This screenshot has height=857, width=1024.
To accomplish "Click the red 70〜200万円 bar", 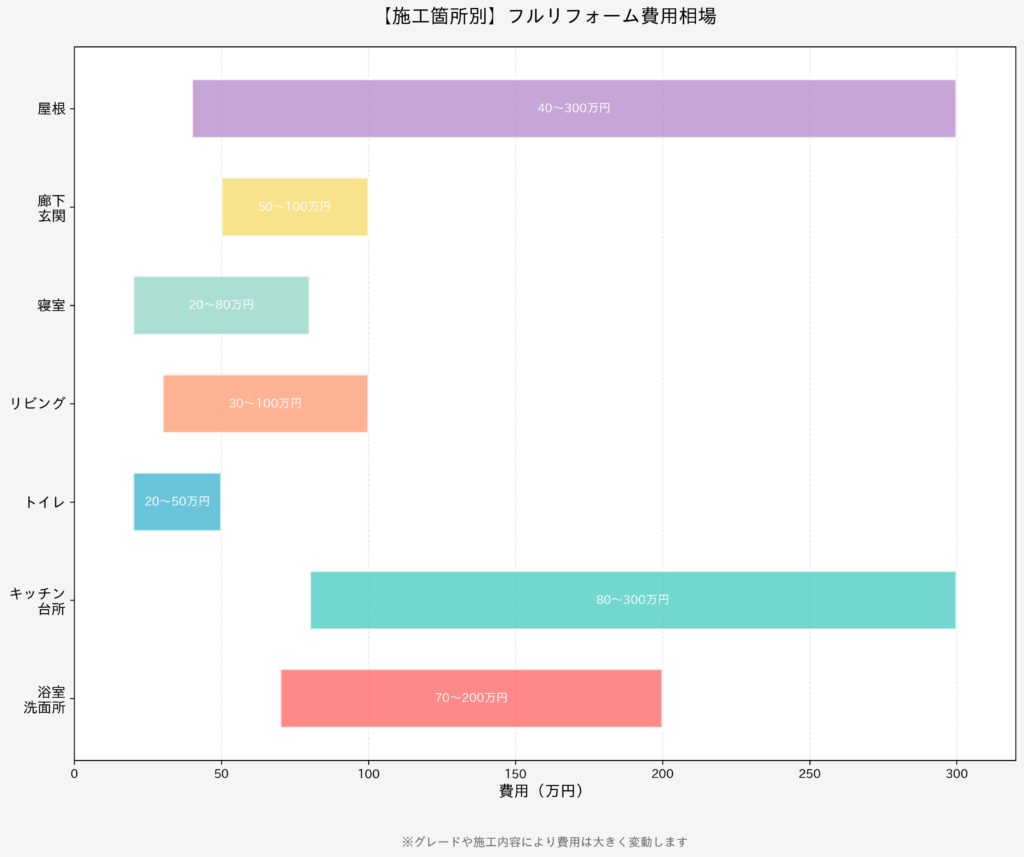I will coord(471,698).
